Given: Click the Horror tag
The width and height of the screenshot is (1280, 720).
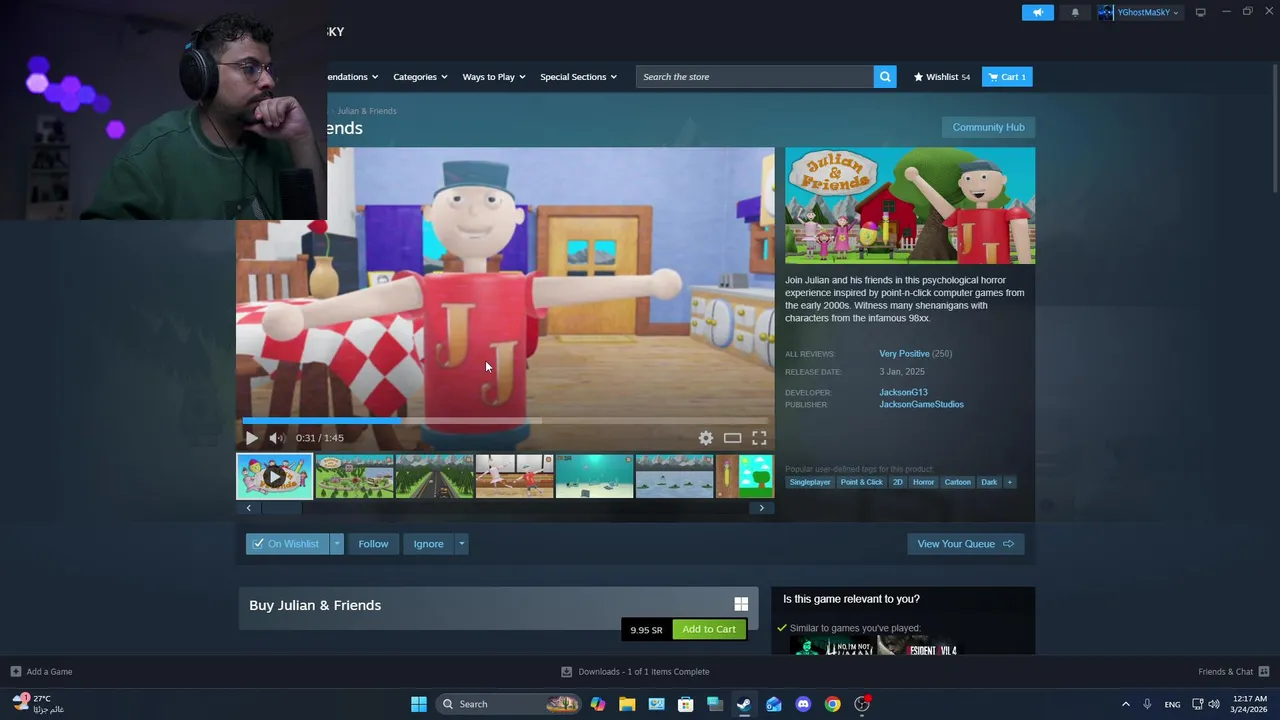Looking at the screenshot, I should [x=923, y=482].
